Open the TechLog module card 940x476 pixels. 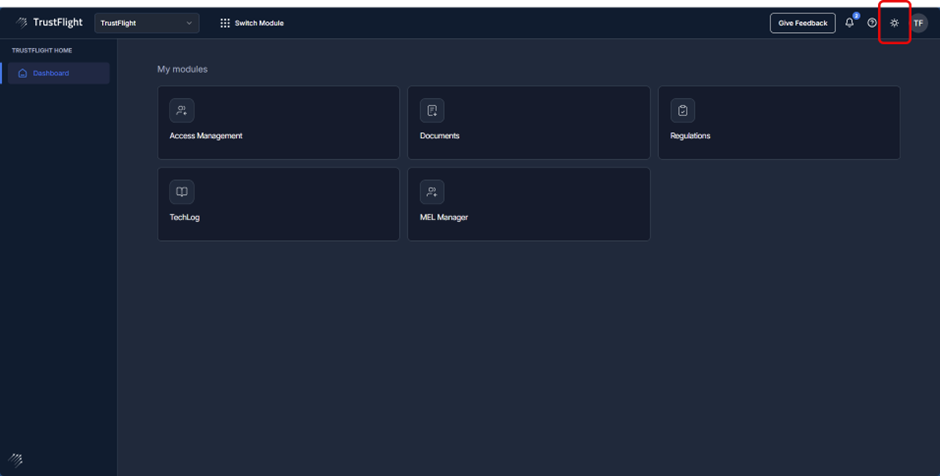278,205
